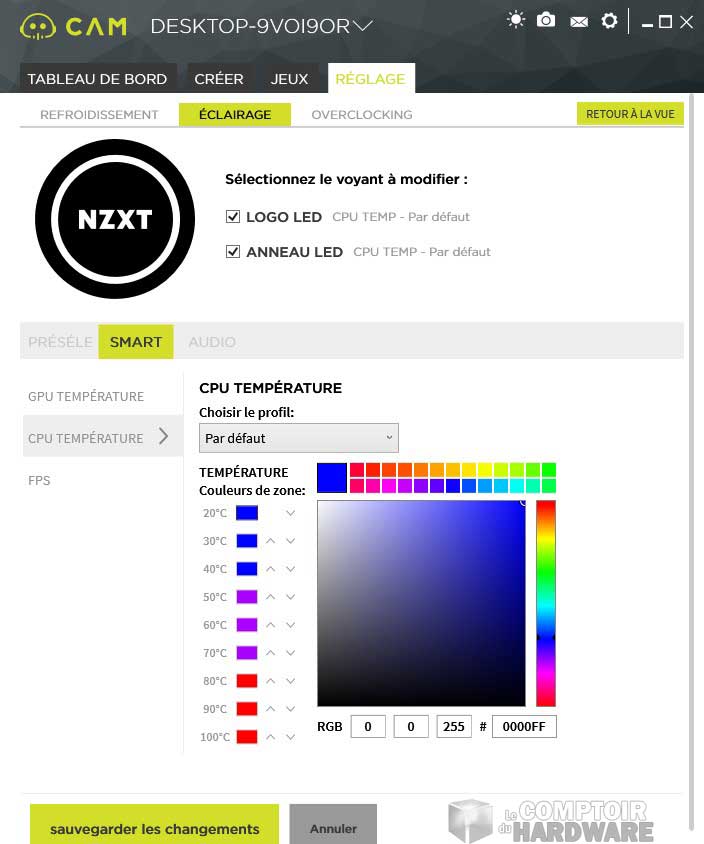This screenshot has width=704, height=844.
Task: Click the hex color code input field
Action: coord(524,726)
